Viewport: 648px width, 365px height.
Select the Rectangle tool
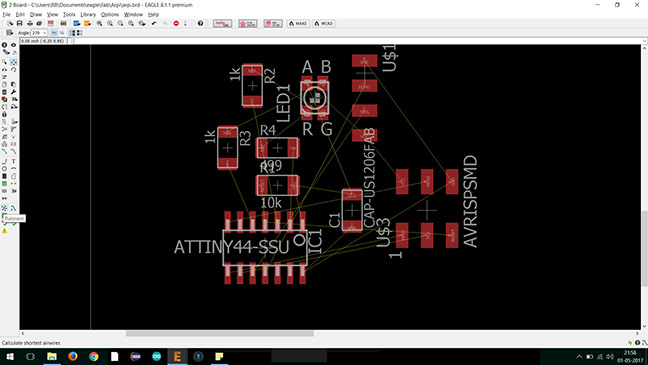click(5, 176)
